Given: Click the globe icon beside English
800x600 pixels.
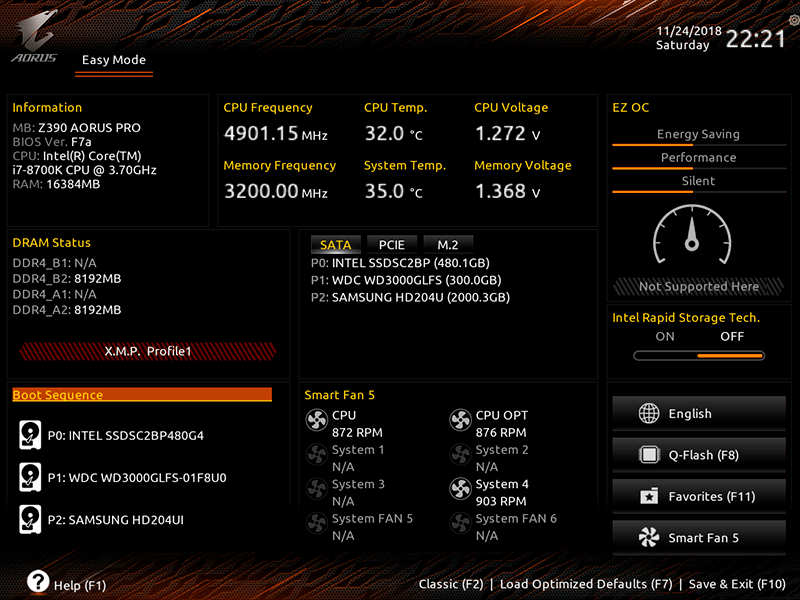Looking at the screenshot, I should 649,413.
